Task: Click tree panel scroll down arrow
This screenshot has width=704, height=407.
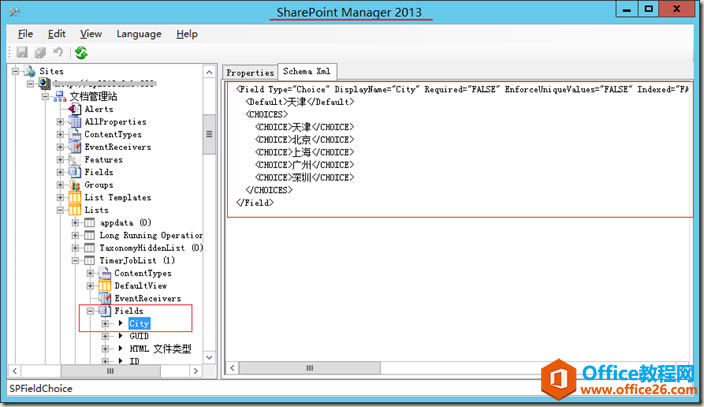Action: [x=209, y=358]
